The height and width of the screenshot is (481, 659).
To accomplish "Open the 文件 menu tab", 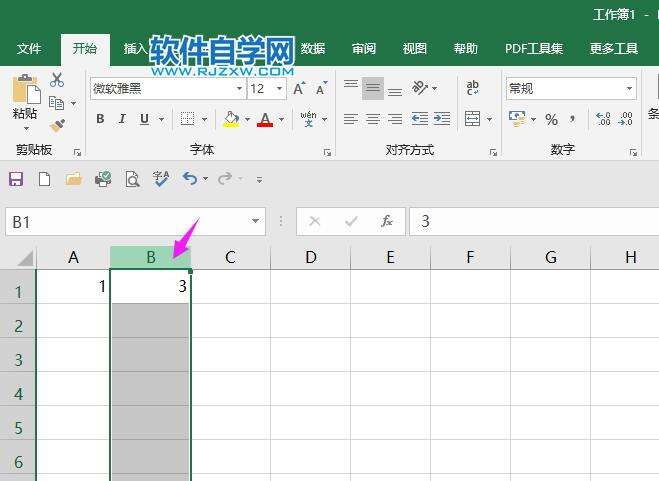I will pyautogui.click(x=29, y=49).
